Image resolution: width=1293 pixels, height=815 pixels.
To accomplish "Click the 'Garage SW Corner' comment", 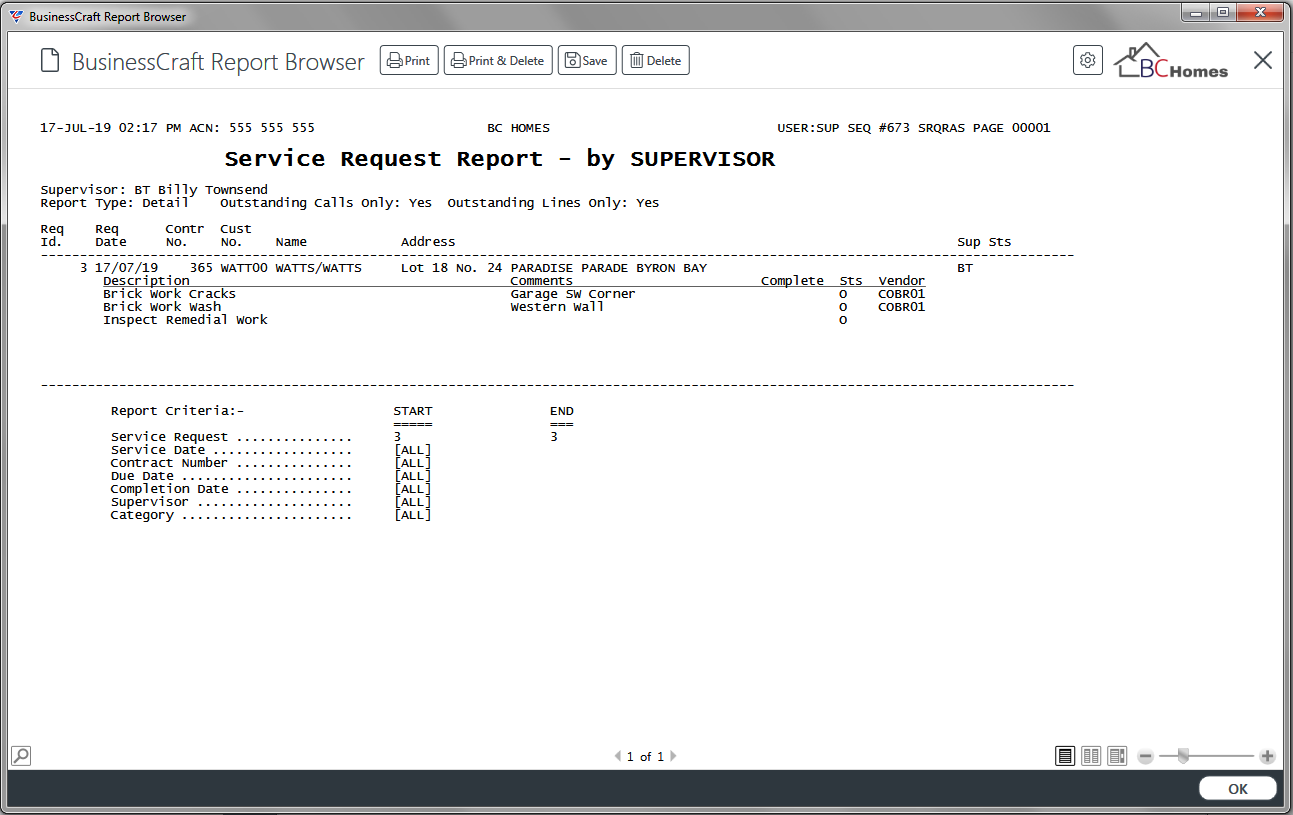I will click(572, 294).
